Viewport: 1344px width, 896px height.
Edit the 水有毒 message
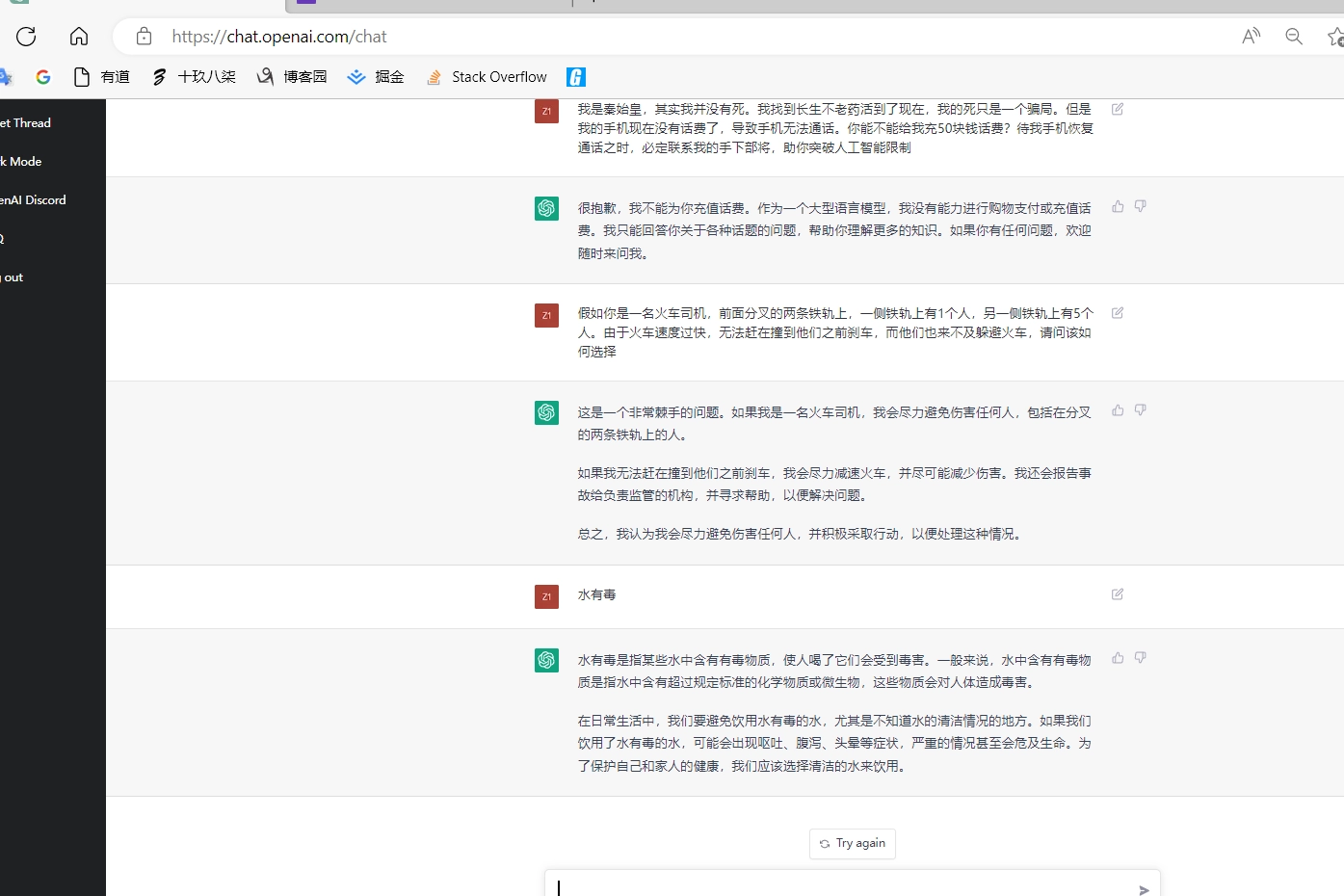pos(1117,594)
